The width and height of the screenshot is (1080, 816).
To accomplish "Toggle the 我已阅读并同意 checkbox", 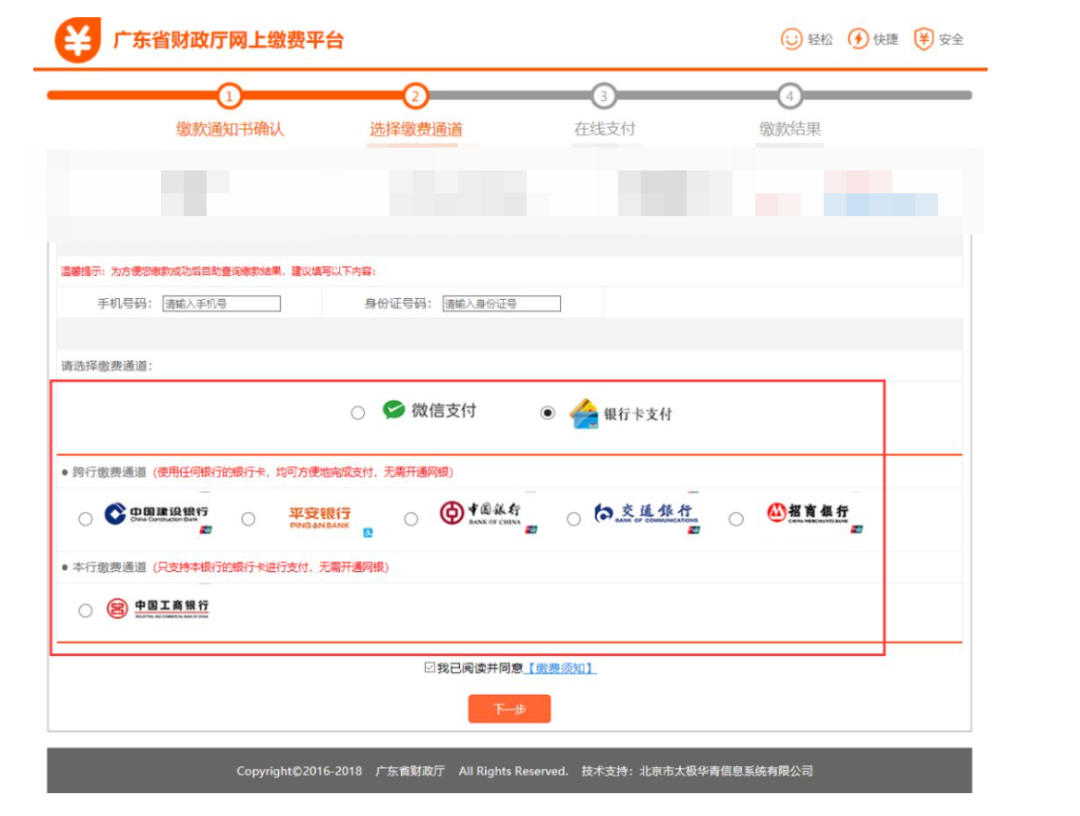I will (x=430, y=667).
